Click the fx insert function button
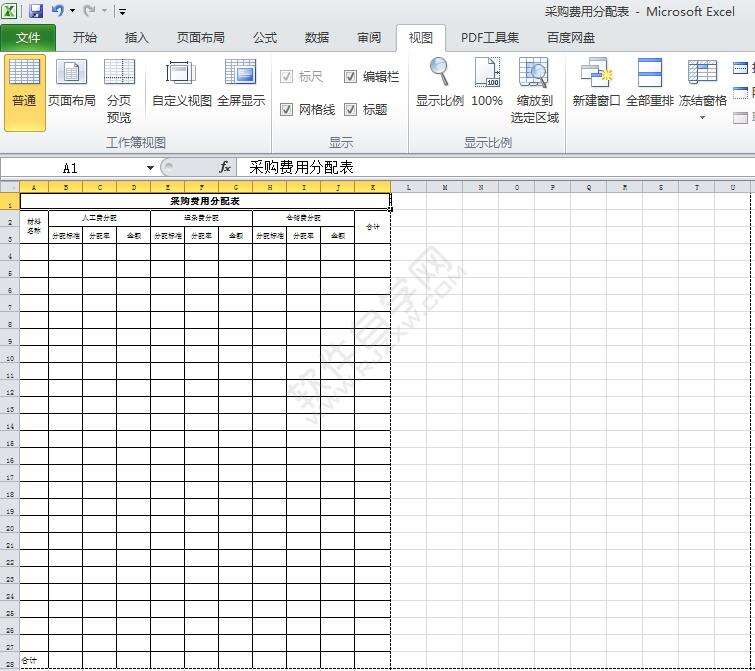Screen dimensions: 755x671 (x=224, y=168)
